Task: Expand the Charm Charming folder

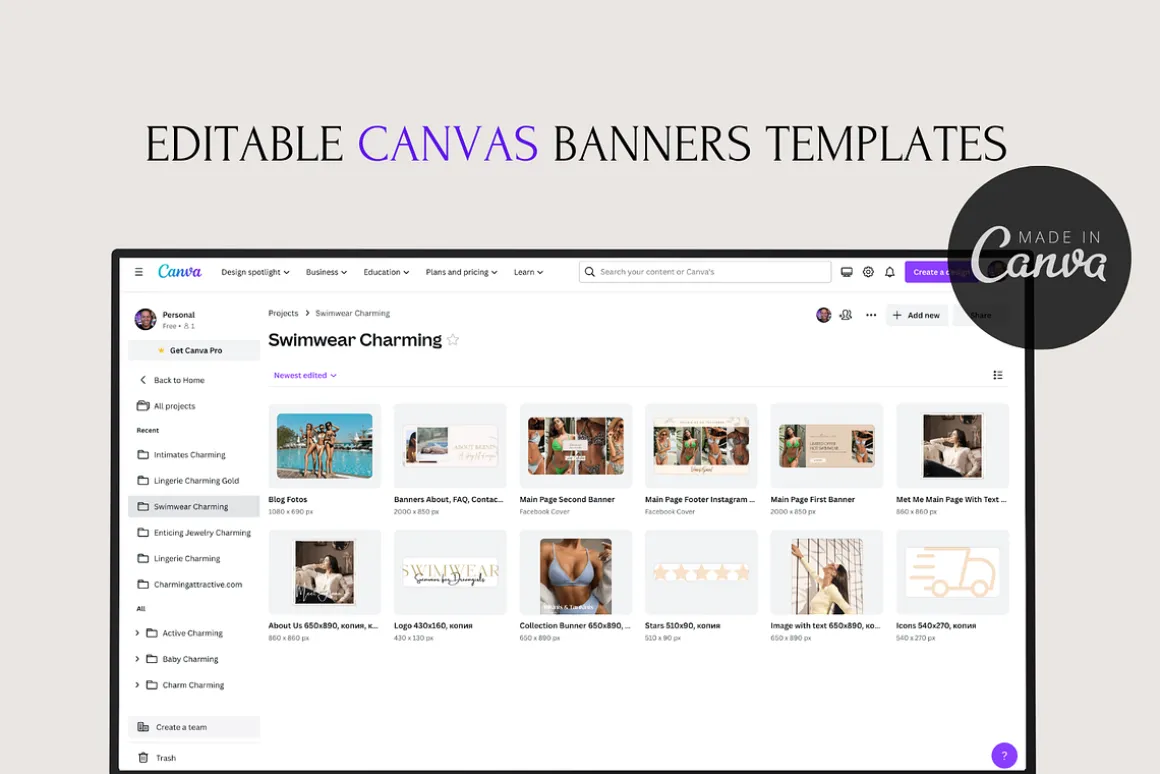Action: tap(137, 685)
